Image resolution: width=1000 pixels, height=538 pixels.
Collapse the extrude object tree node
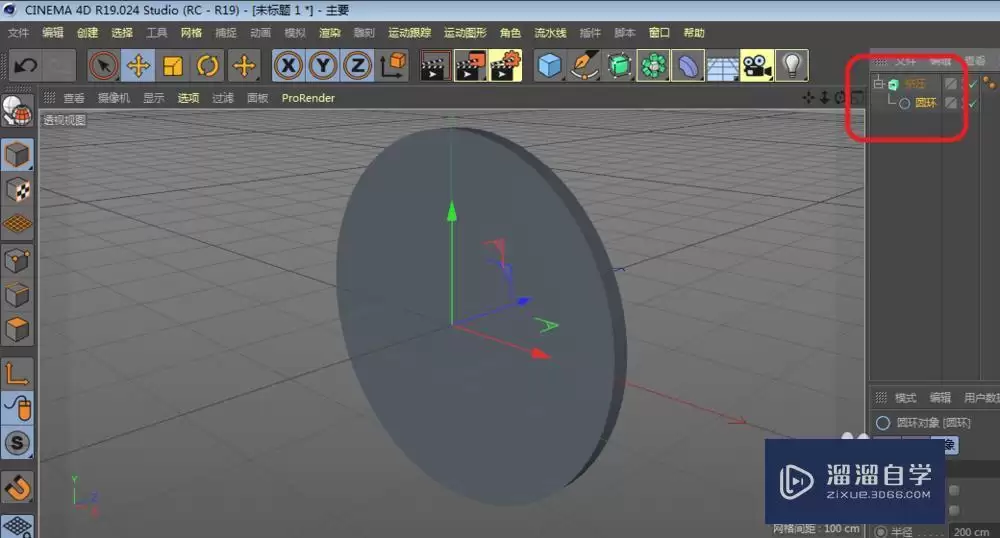[878, 84]
